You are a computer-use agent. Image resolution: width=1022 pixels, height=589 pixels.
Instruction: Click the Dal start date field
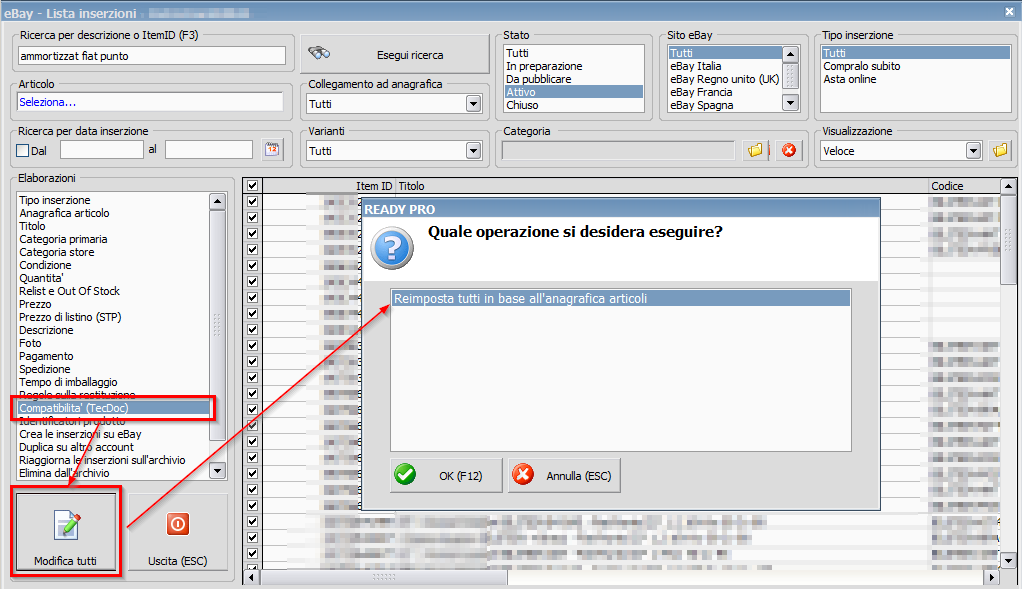pos(102,150)
